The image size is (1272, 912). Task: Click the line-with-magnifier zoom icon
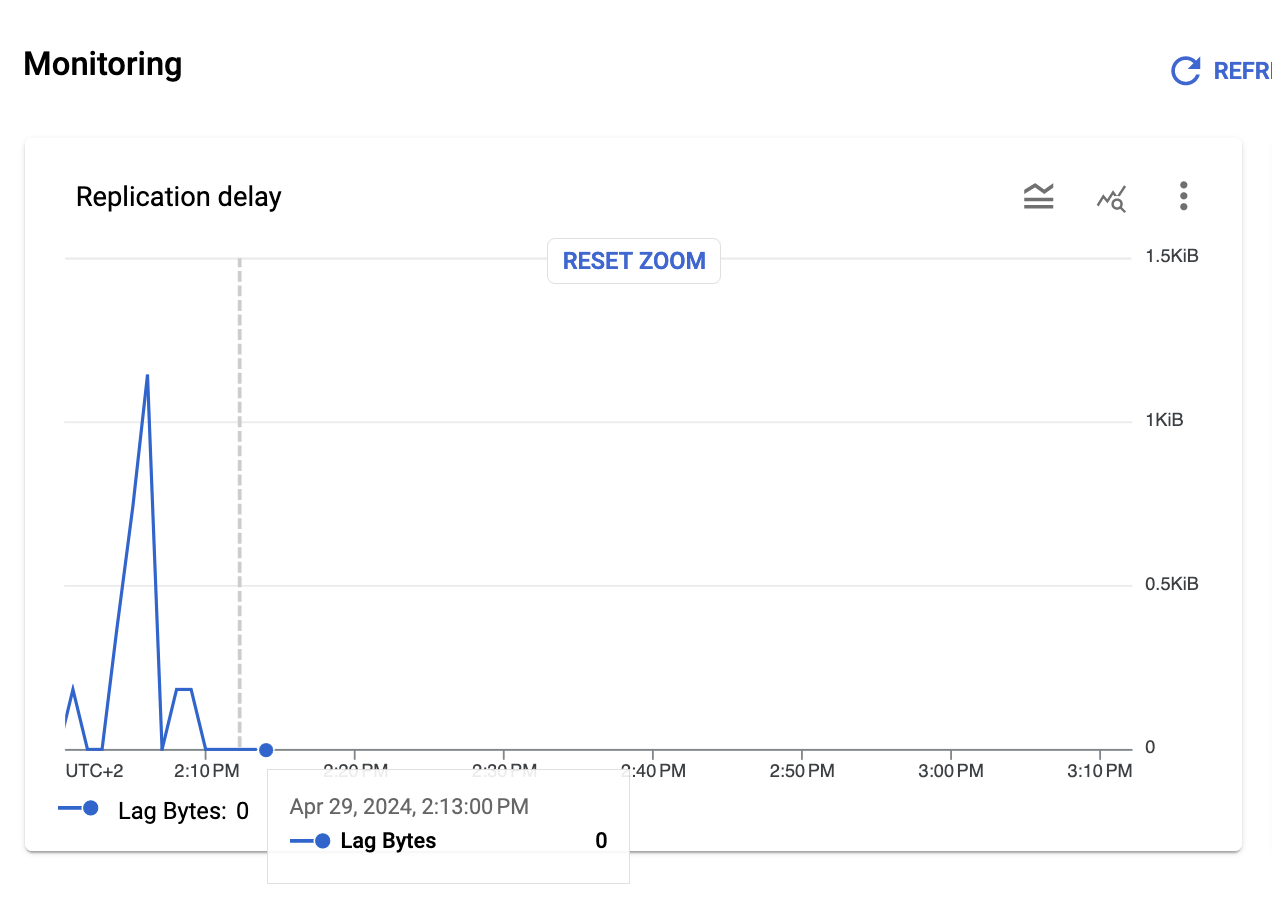[1111, 197]
